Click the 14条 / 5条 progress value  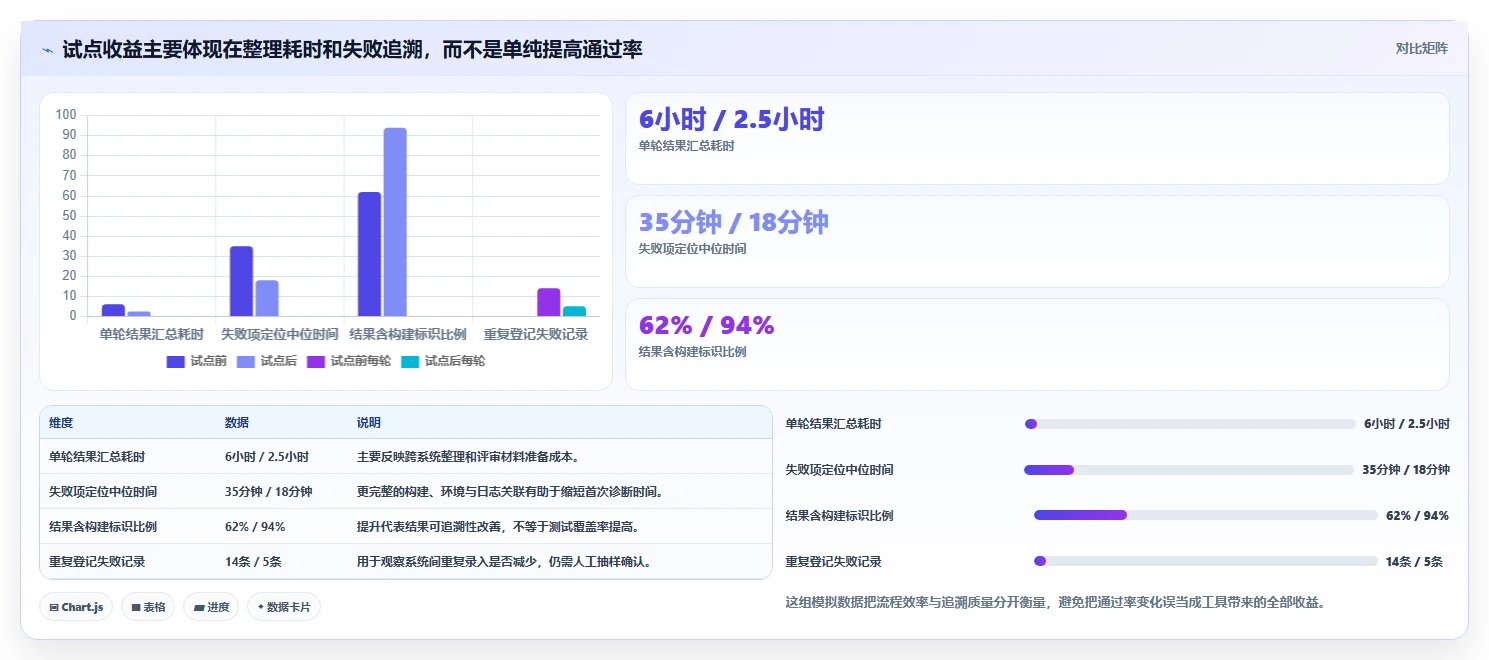point(1414,562)
